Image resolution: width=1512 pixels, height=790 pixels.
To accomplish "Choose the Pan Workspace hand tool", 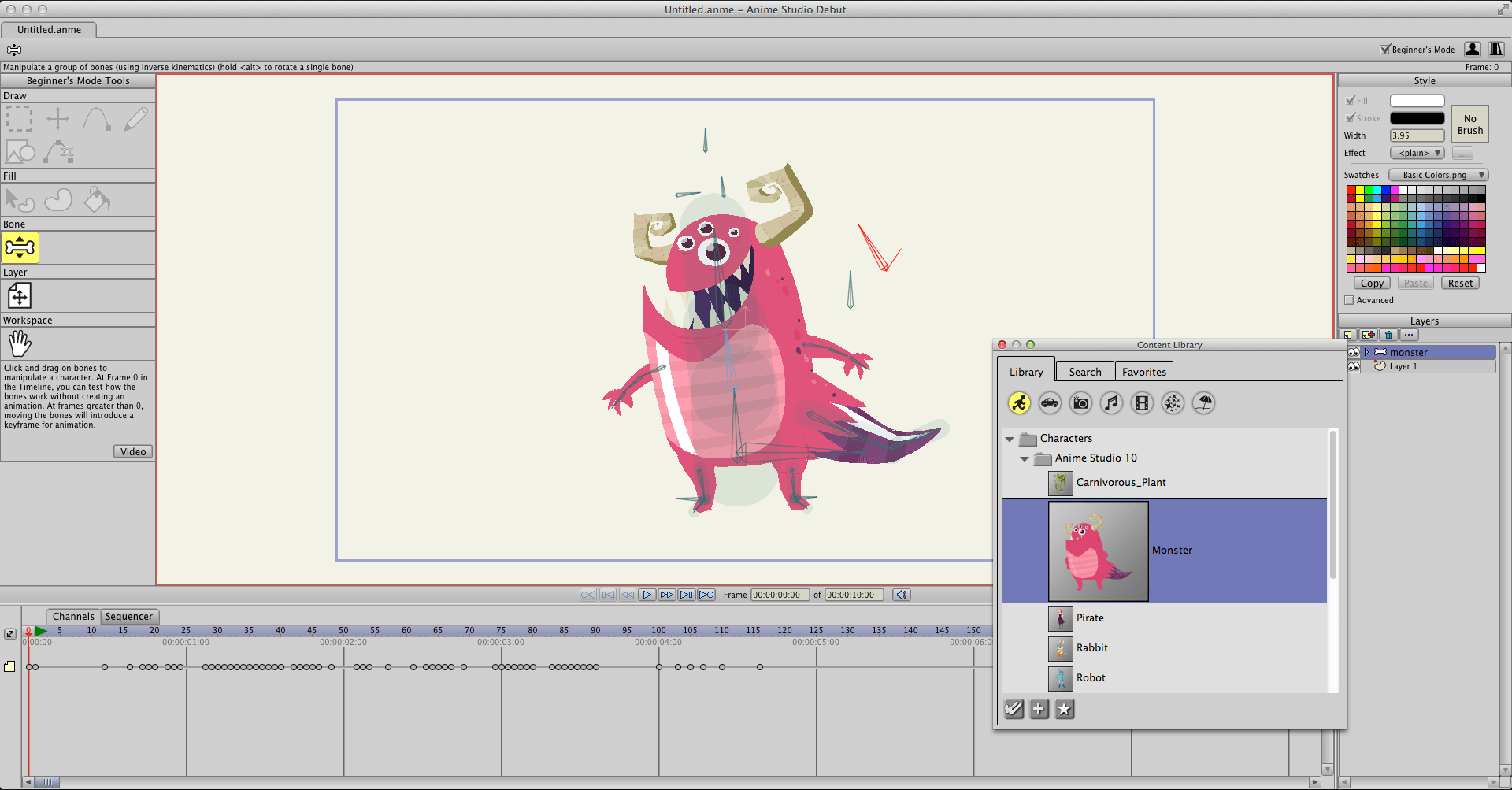I will 20,344.
